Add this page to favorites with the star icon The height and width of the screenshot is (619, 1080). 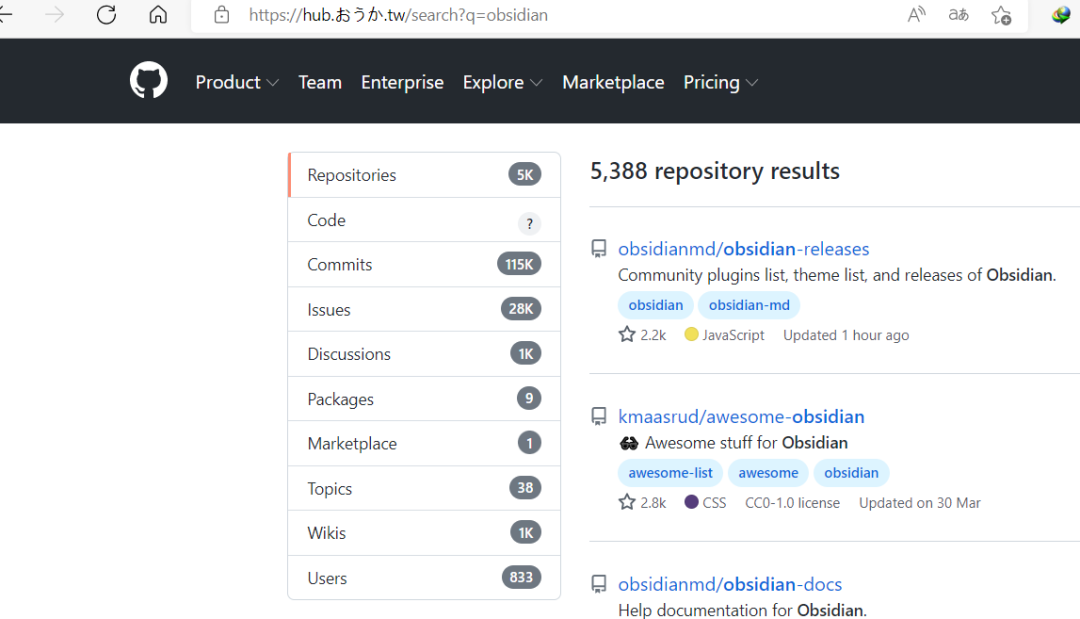[x=1001, y=14]
